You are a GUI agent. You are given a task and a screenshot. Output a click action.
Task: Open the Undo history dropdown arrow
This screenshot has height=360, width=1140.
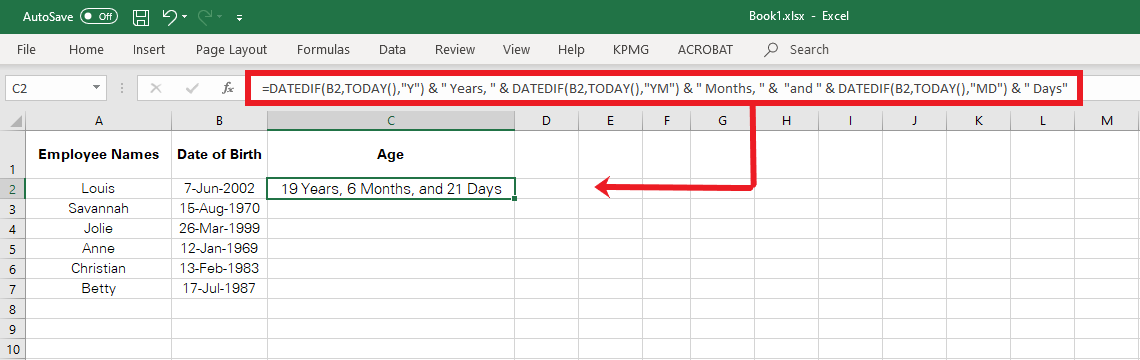click(185, 17)
